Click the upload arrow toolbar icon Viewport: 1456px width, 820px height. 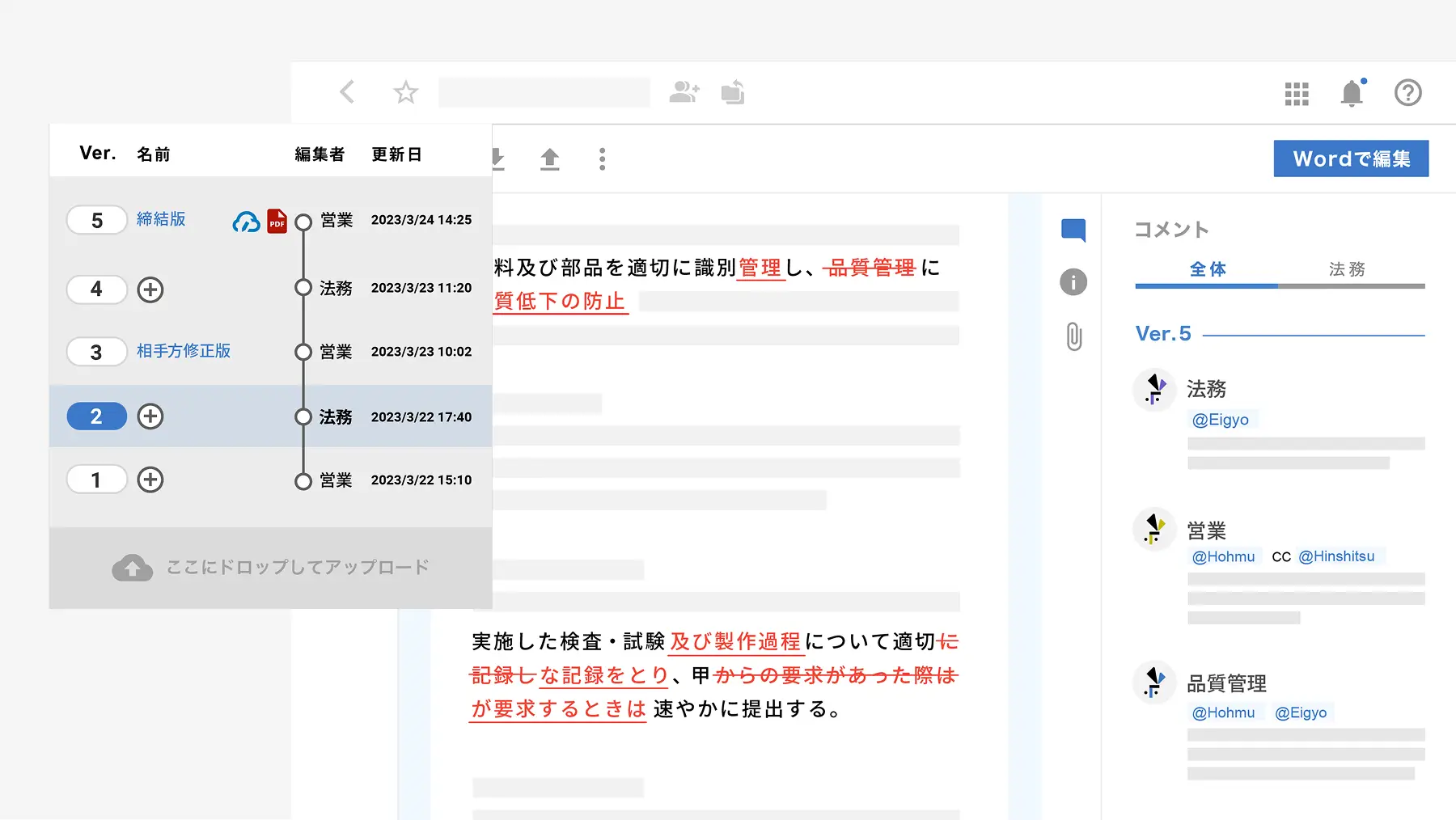tap(550, 159)
